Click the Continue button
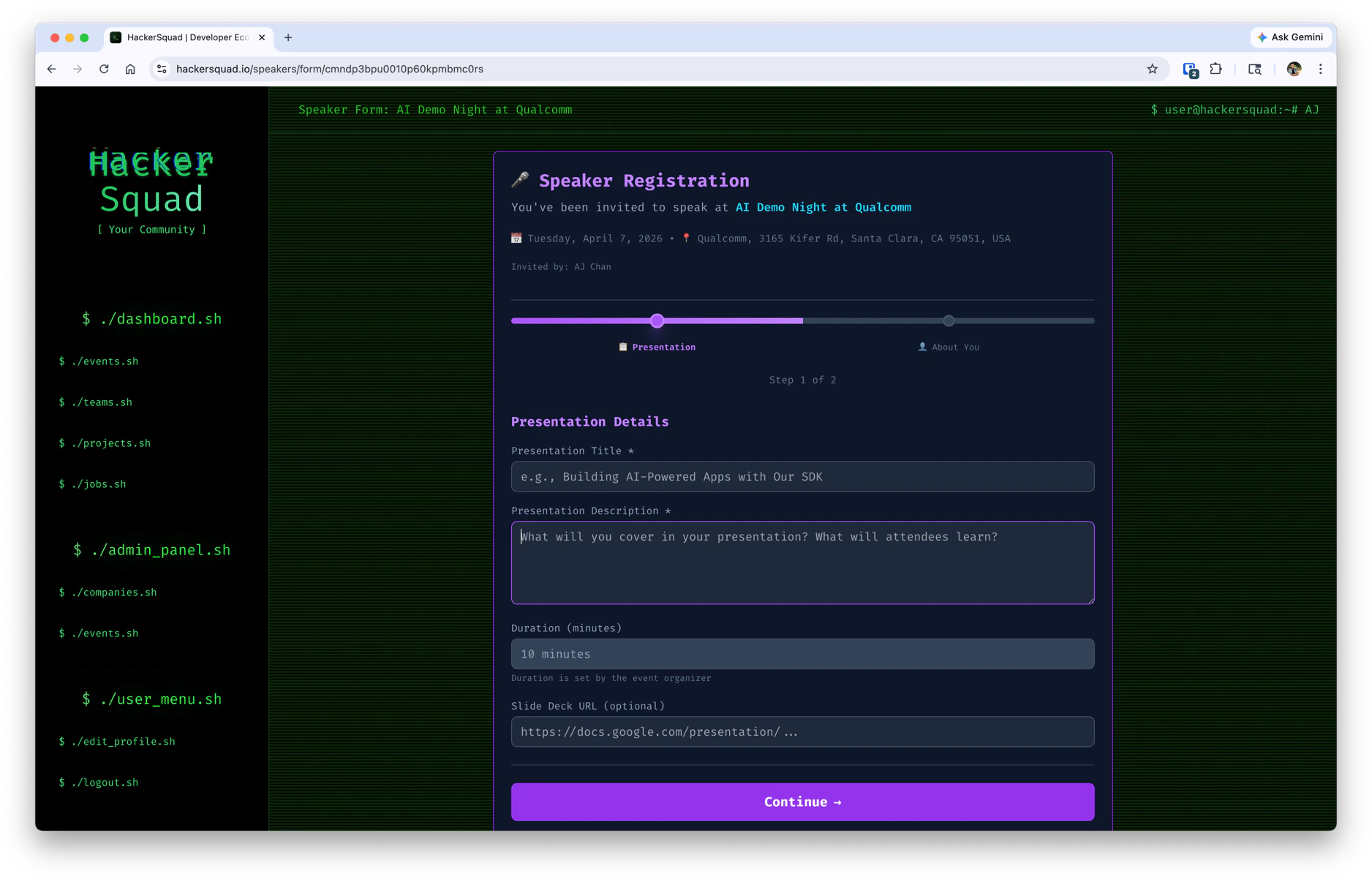Screen dimensions: 1372x880 click(x=802, y=802)
